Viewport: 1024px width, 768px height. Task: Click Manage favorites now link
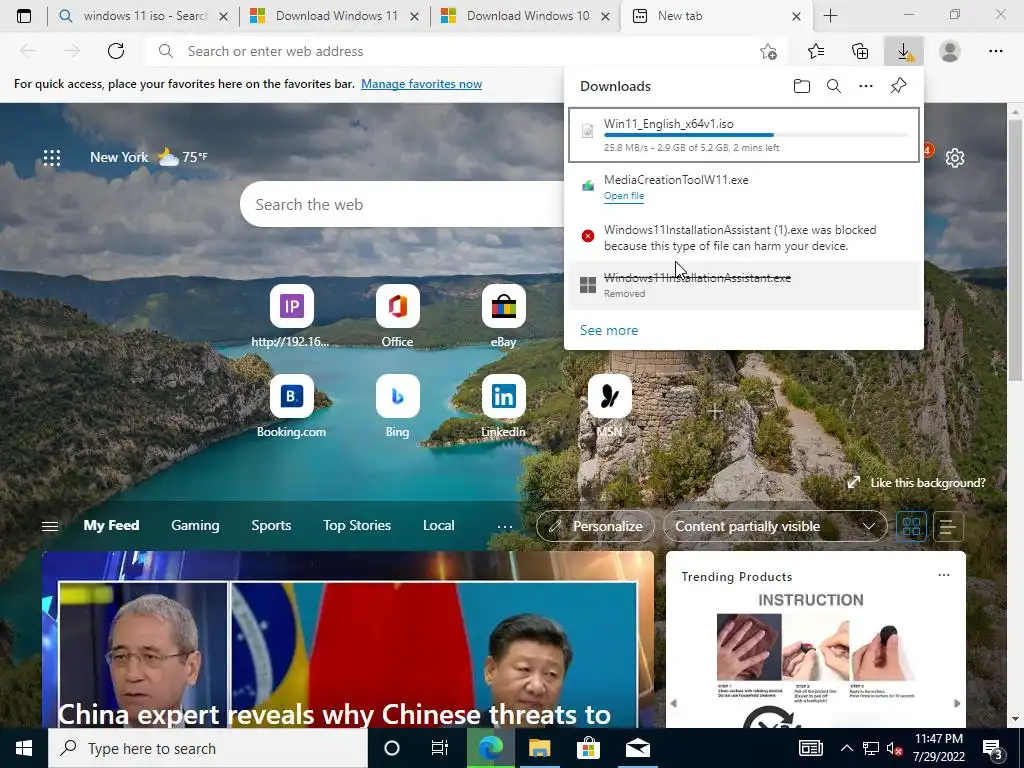[x=421, y=84]
